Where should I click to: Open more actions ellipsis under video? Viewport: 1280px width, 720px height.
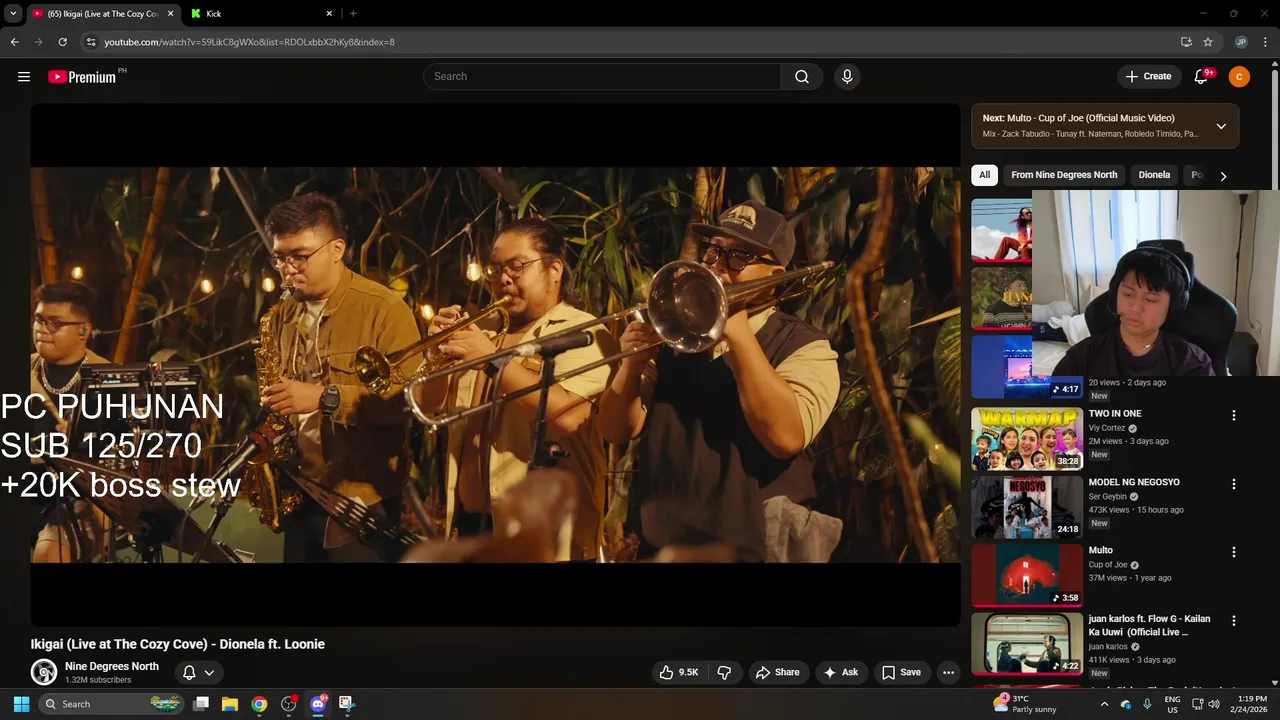tap(948, 672)
